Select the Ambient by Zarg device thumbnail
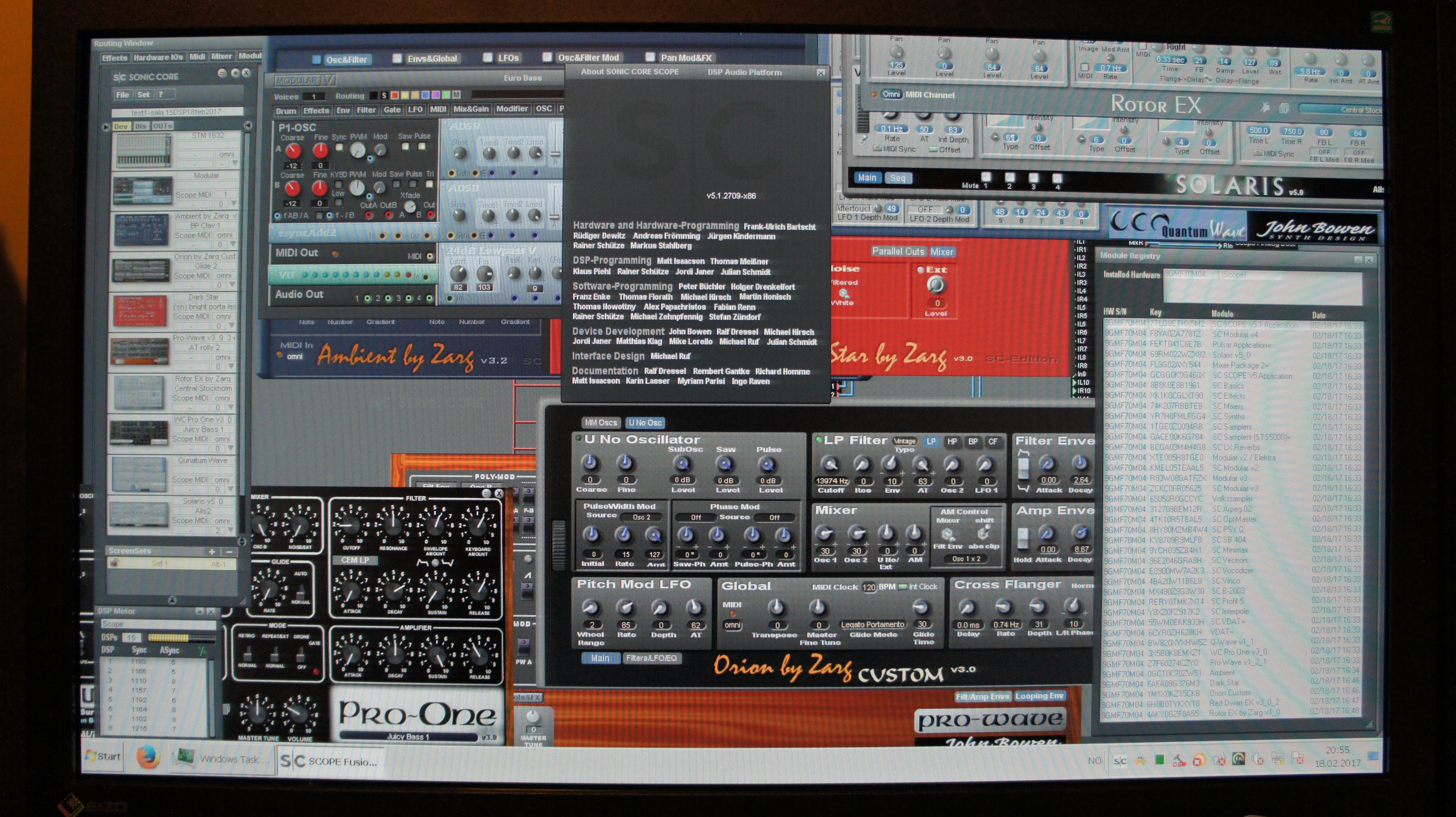Viewport: 1456px width, 817px height. coord(141,231)
